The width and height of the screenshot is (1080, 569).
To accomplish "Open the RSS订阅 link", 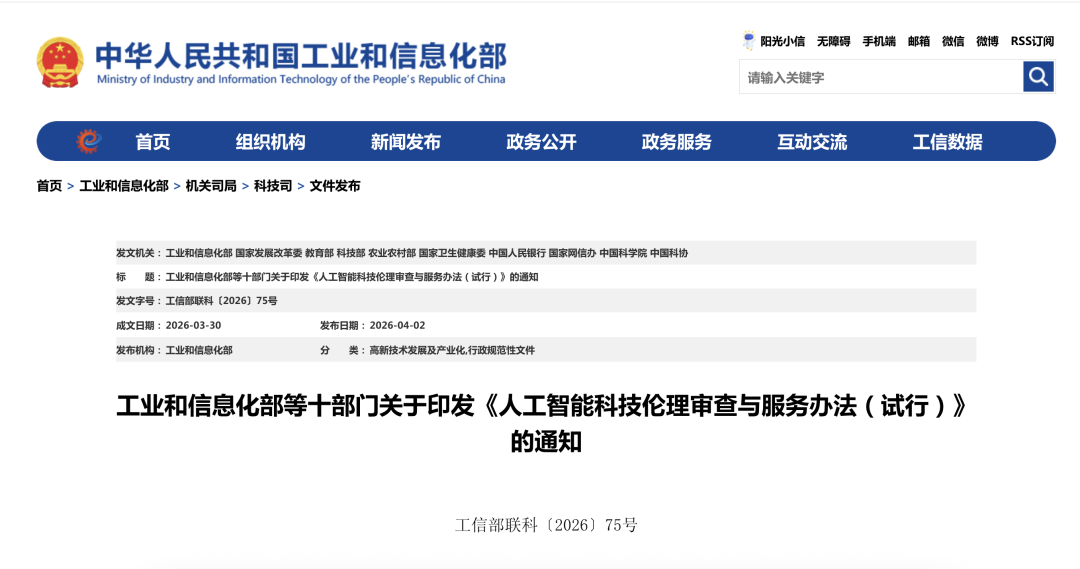I will 1032,41.
